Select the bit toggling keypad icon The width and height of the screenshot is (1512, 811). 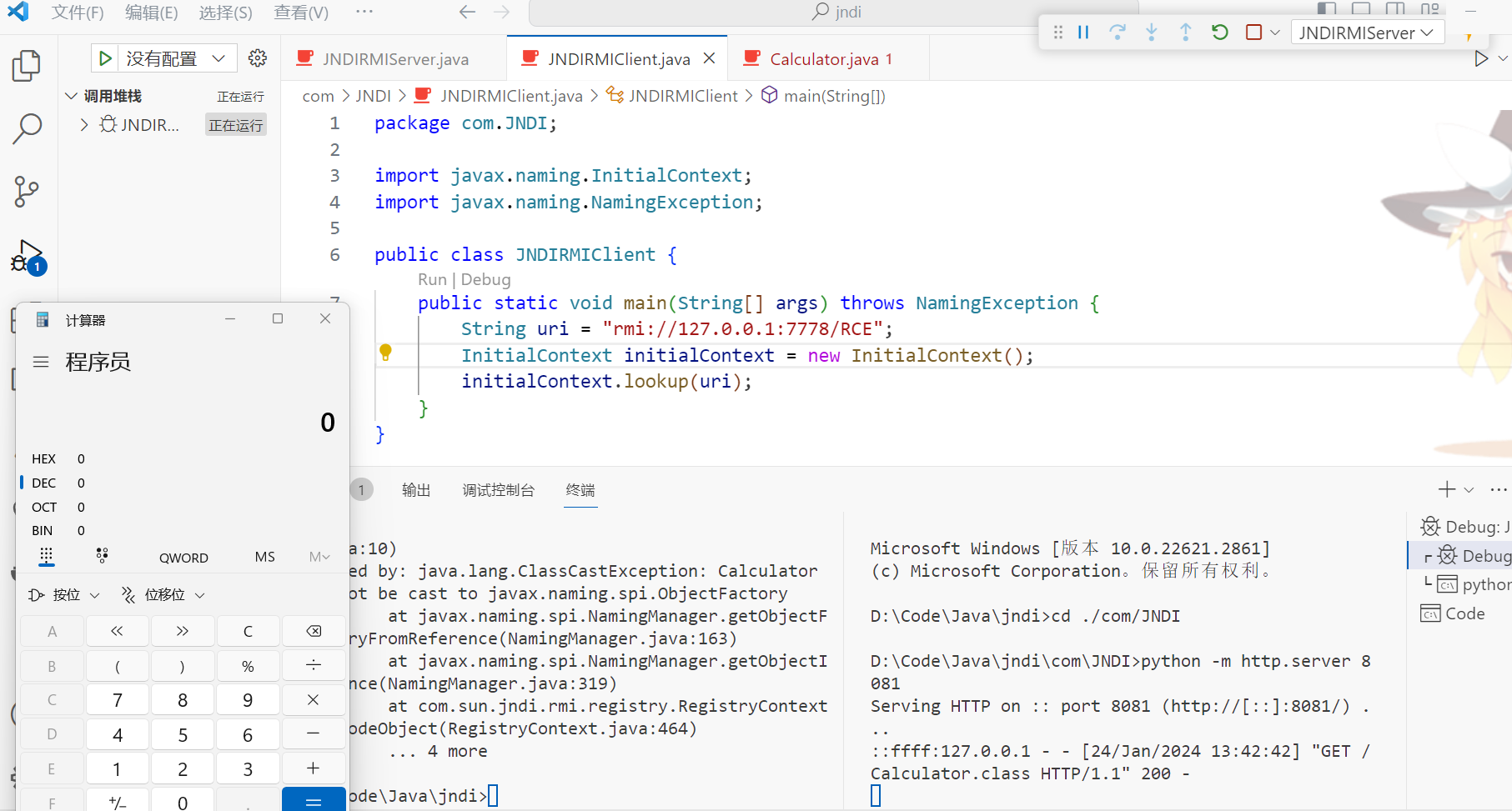pyautogui.click(x=102, y=556)
